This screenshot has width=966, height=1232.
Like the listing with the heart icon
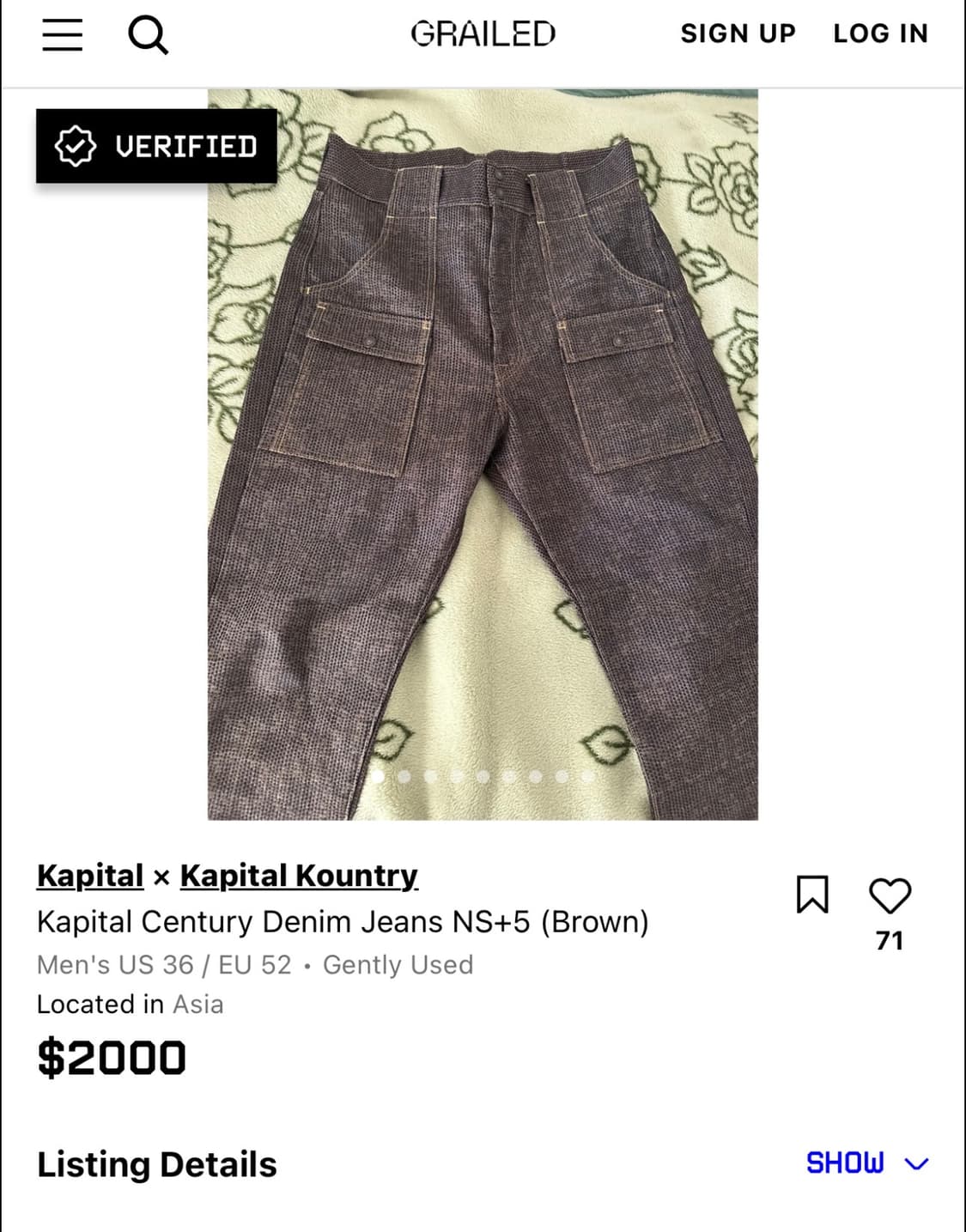pos(890,895)
